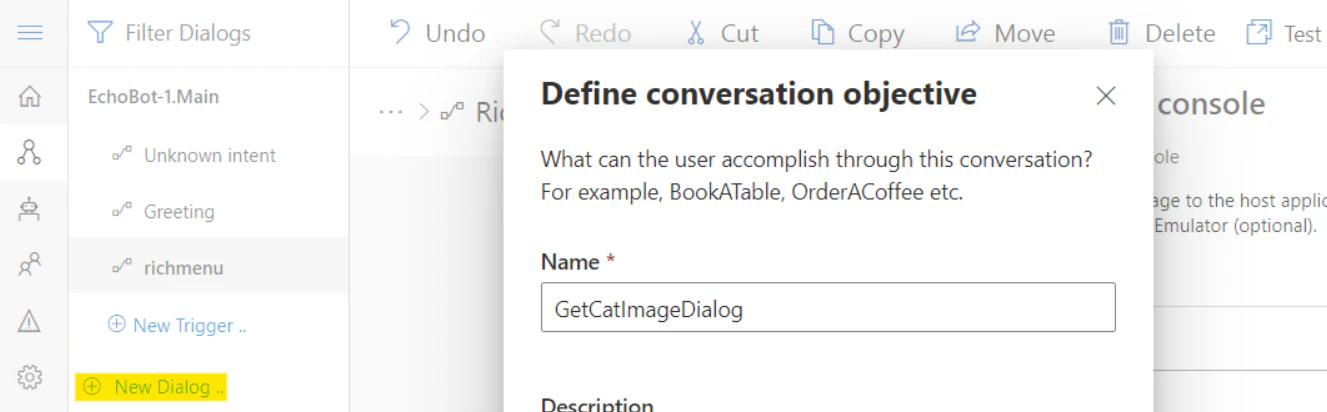Click Move in the toolbar

1006,33
